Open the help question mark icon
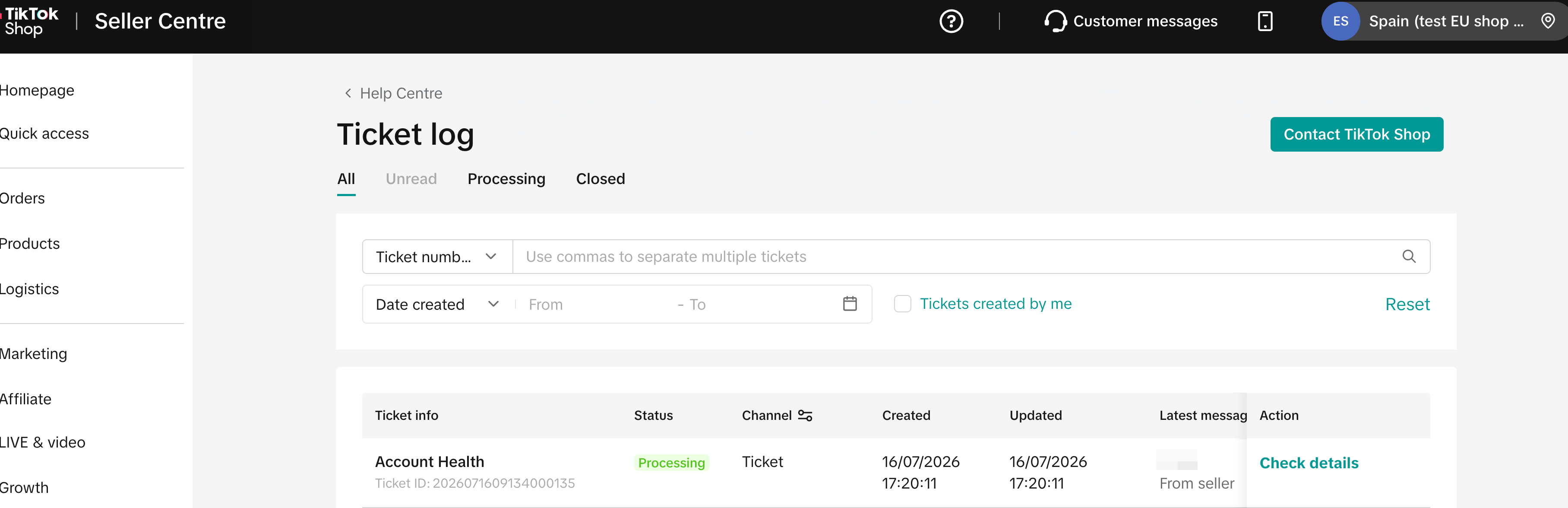1568x508 pixels. [x=951, y=21]
